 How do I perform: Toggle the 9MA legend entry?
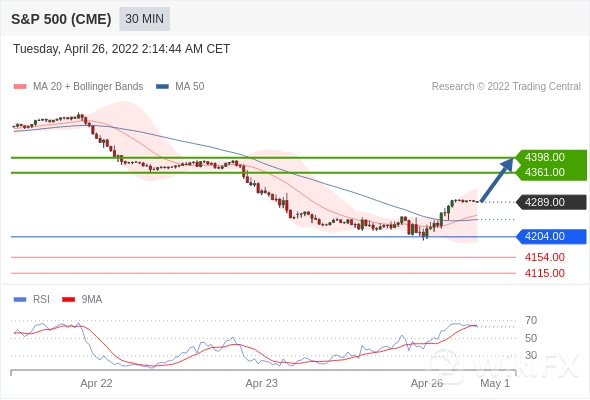point(82,300)
